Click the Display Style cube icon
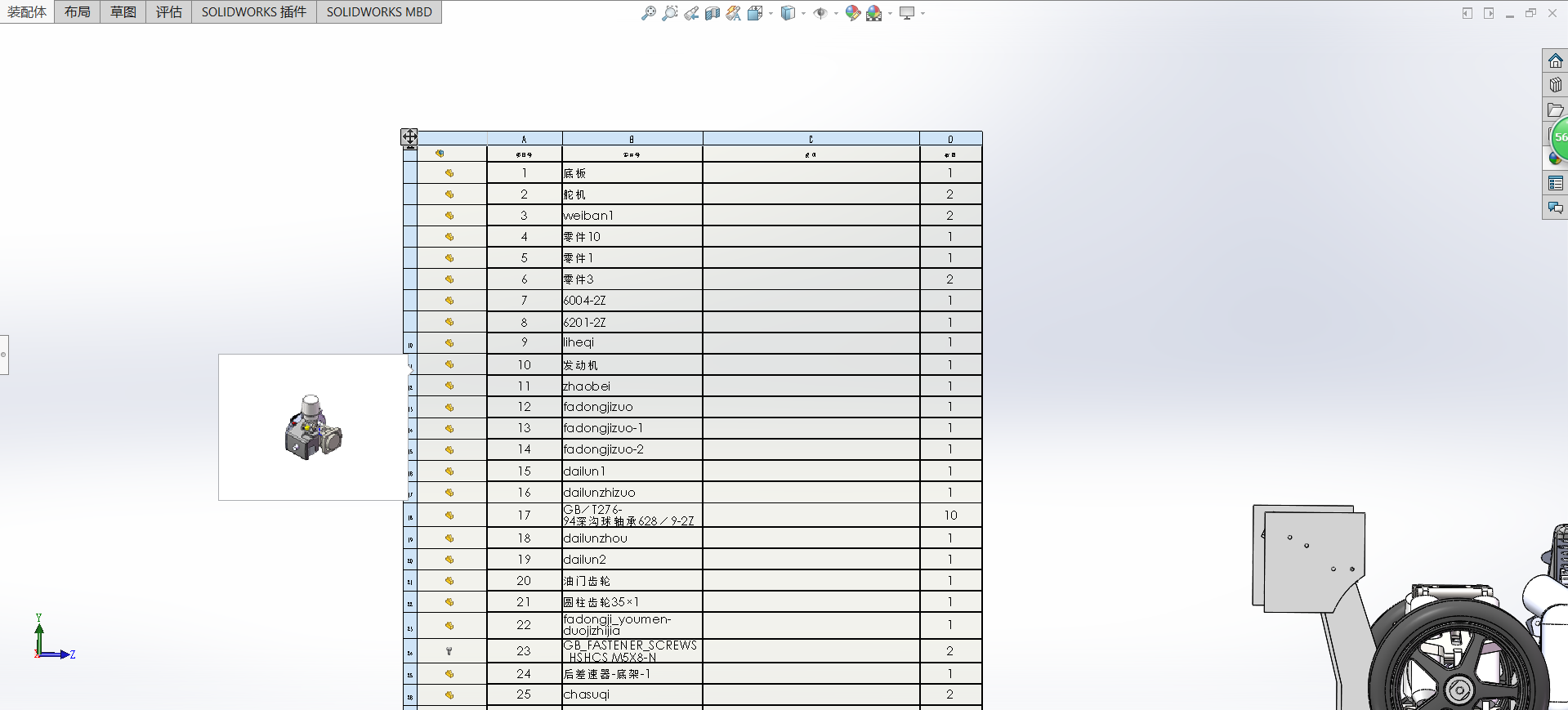The width and height of the screenshot is (1568, 710). pos(788,13)
